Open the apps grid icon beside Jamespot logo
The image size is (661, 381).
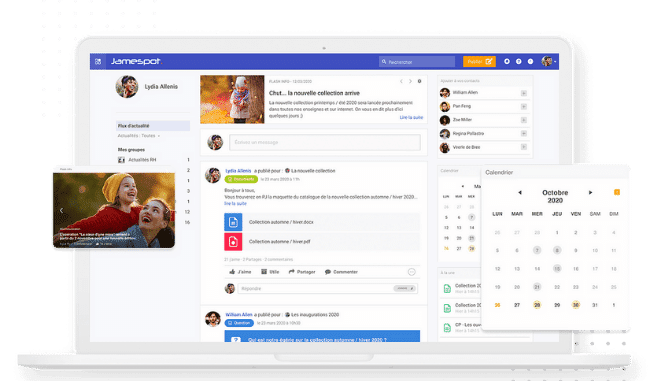pyautogui.click(x=98, y=62)
